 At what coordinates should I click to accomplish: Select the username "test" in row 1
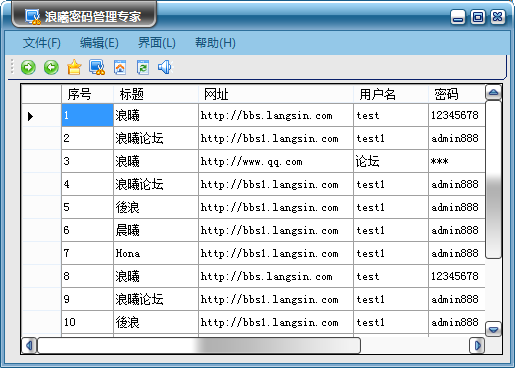(x=391, y=115)
